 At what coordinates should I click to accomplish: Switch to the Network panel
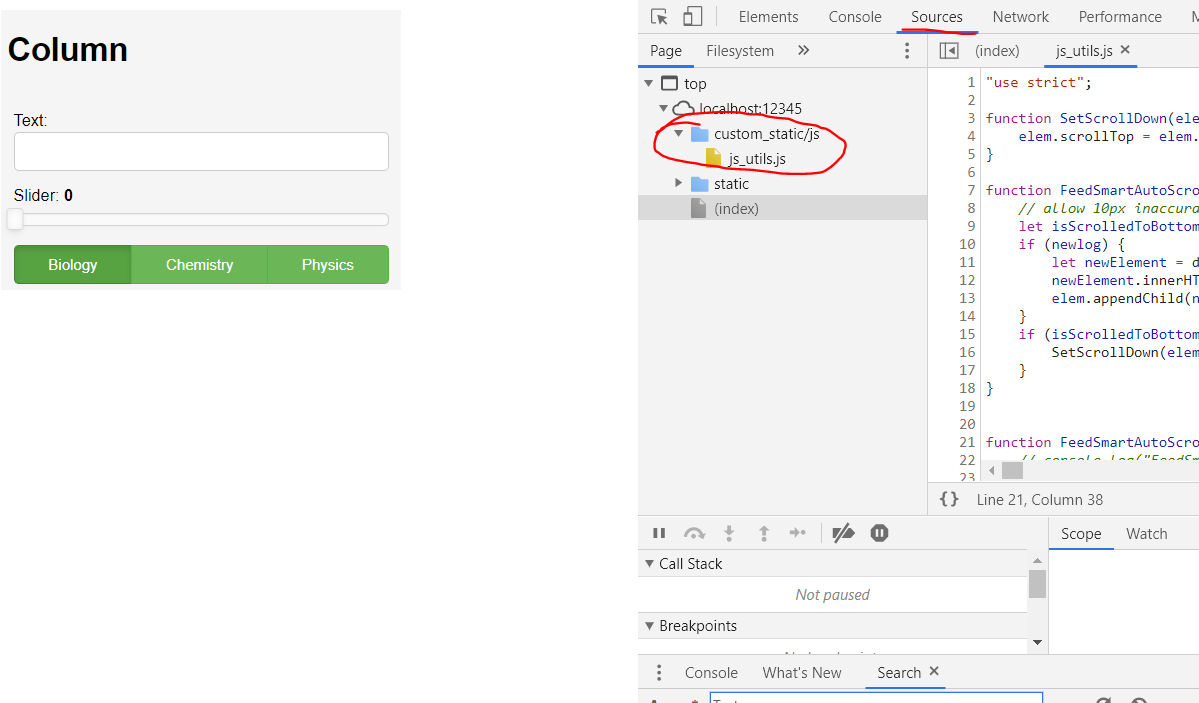(1020, 16)
